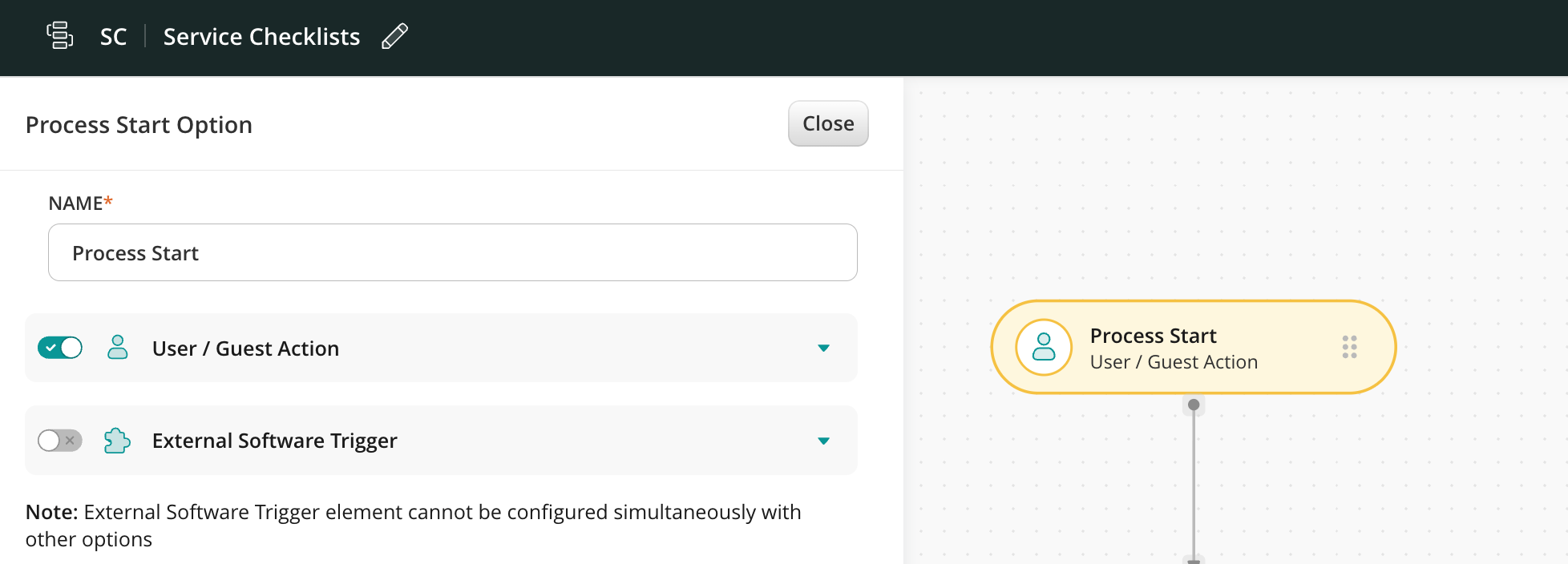1568x564 pixels.
Task: Click the pencil icon to rename Service Checklists
Action: pos(394,36)
